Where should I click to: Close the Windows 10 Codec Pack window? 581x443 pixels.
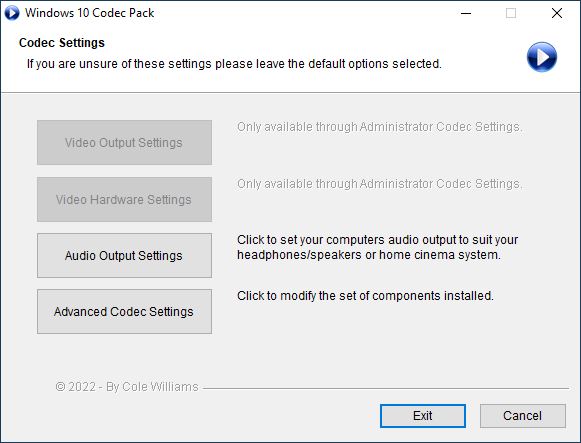pyautogui.click(x=557, y=13)
